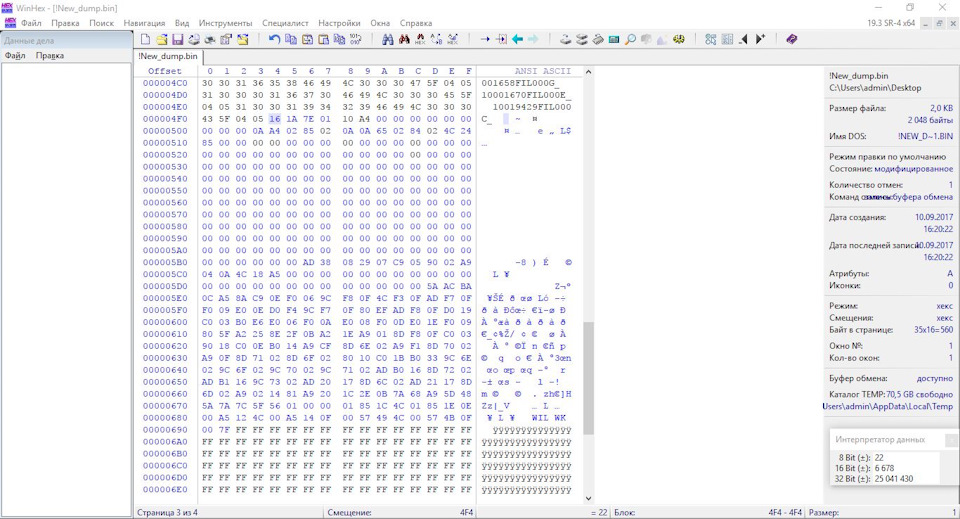Click the scrollbar up arrow of hex view
Viewport: 960px width, 519px height.
[x=588, y=72]
